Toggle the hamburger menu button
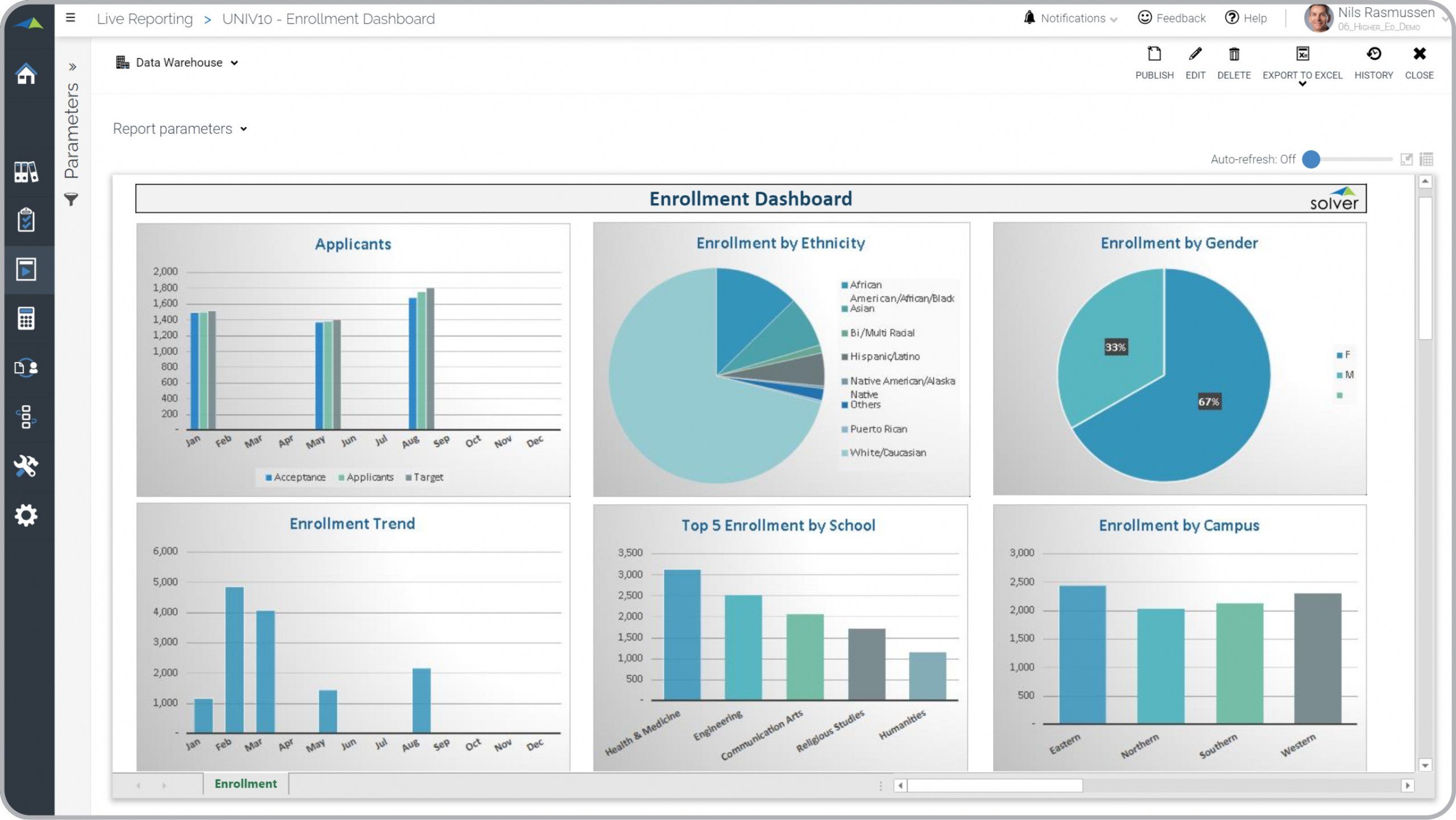Image resolution: width=1456 pixels, height=820 pixels. pyautogui.click(x=71, y=18)
